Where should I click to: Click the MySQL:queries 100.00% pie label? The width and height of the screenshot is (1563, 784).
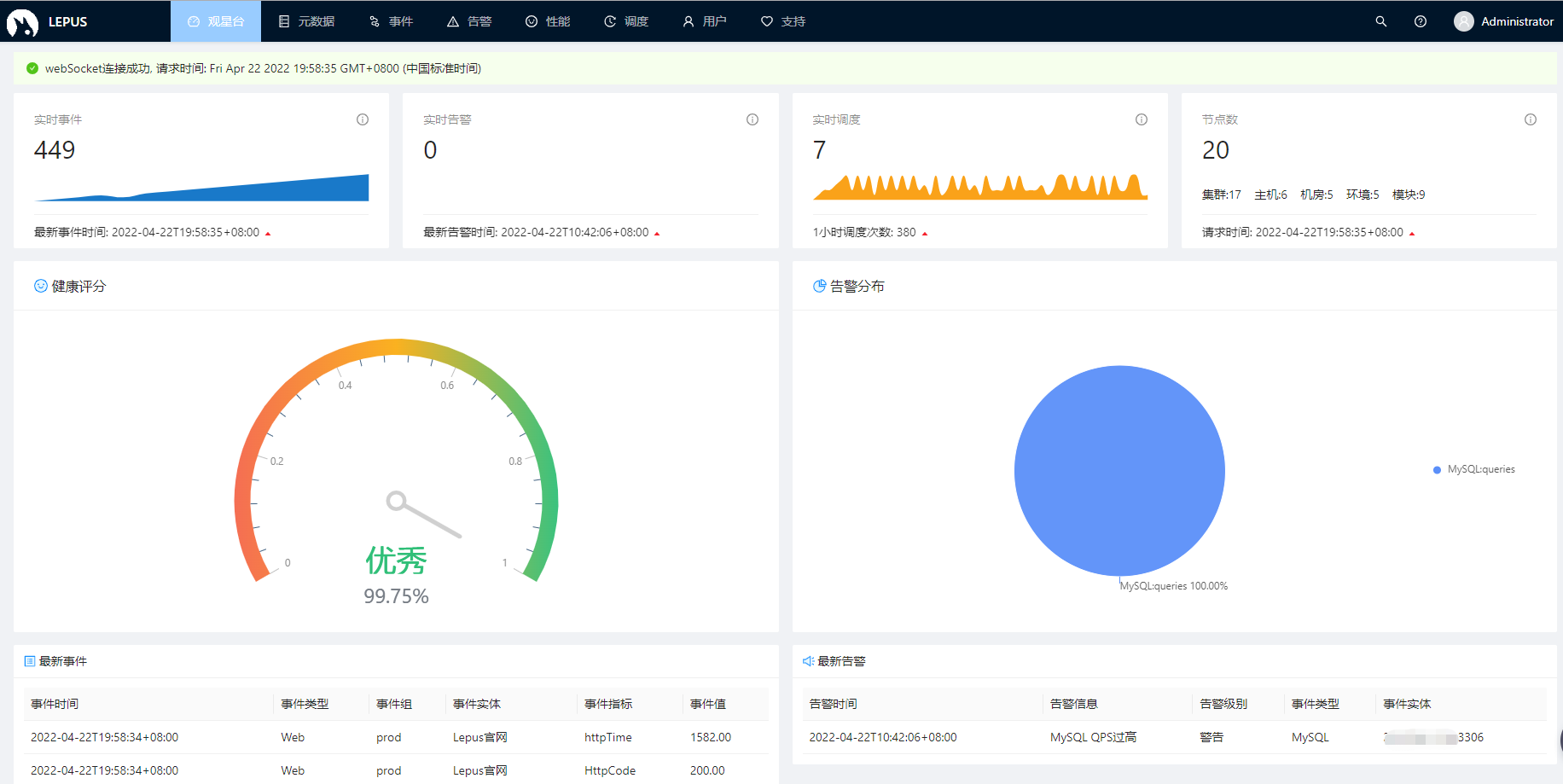[1174, 586]
